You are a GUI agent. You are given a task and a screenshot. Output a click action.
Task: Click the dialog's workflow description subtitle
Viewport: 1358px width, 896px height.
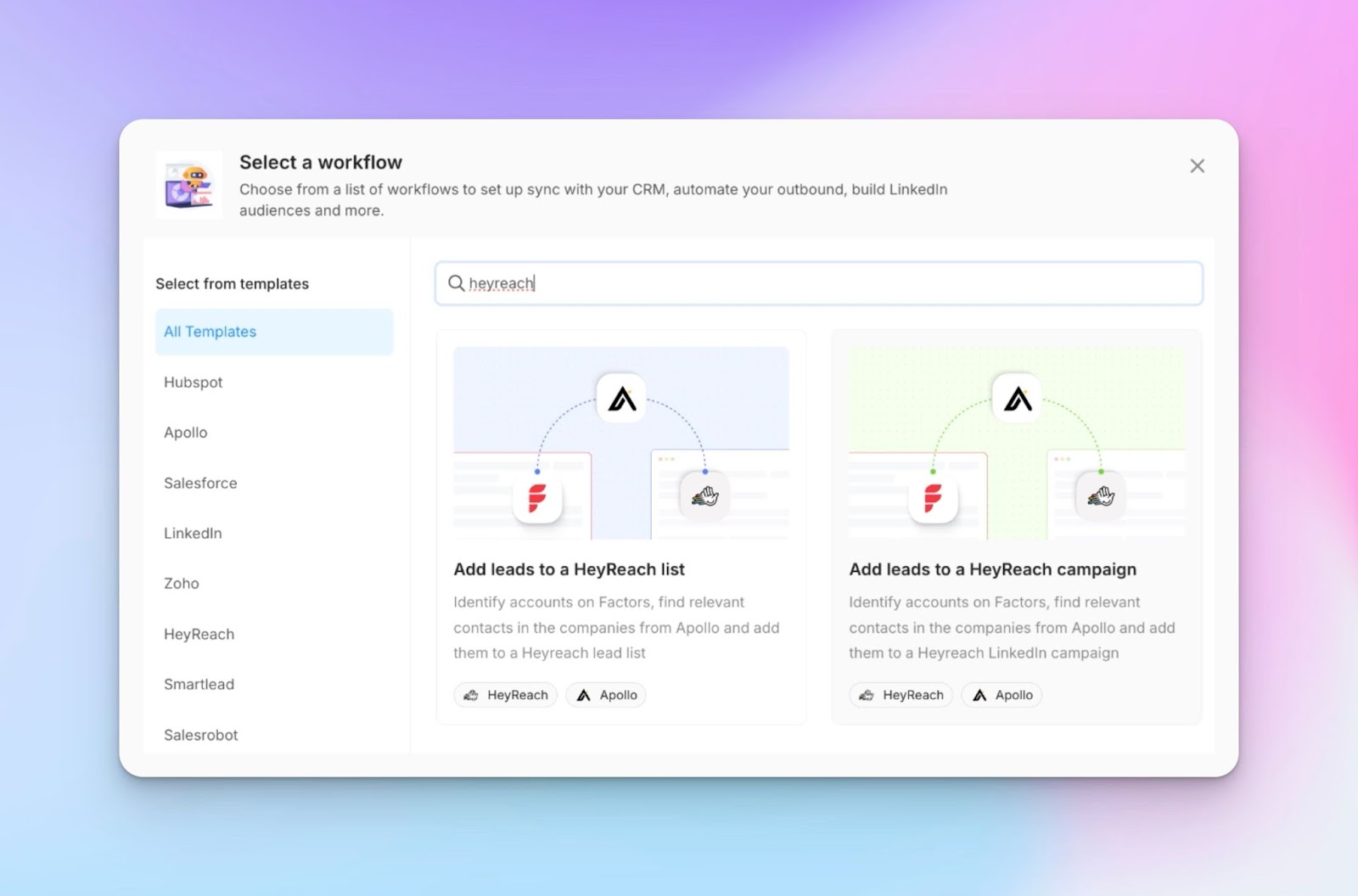[x=593, y=199]
